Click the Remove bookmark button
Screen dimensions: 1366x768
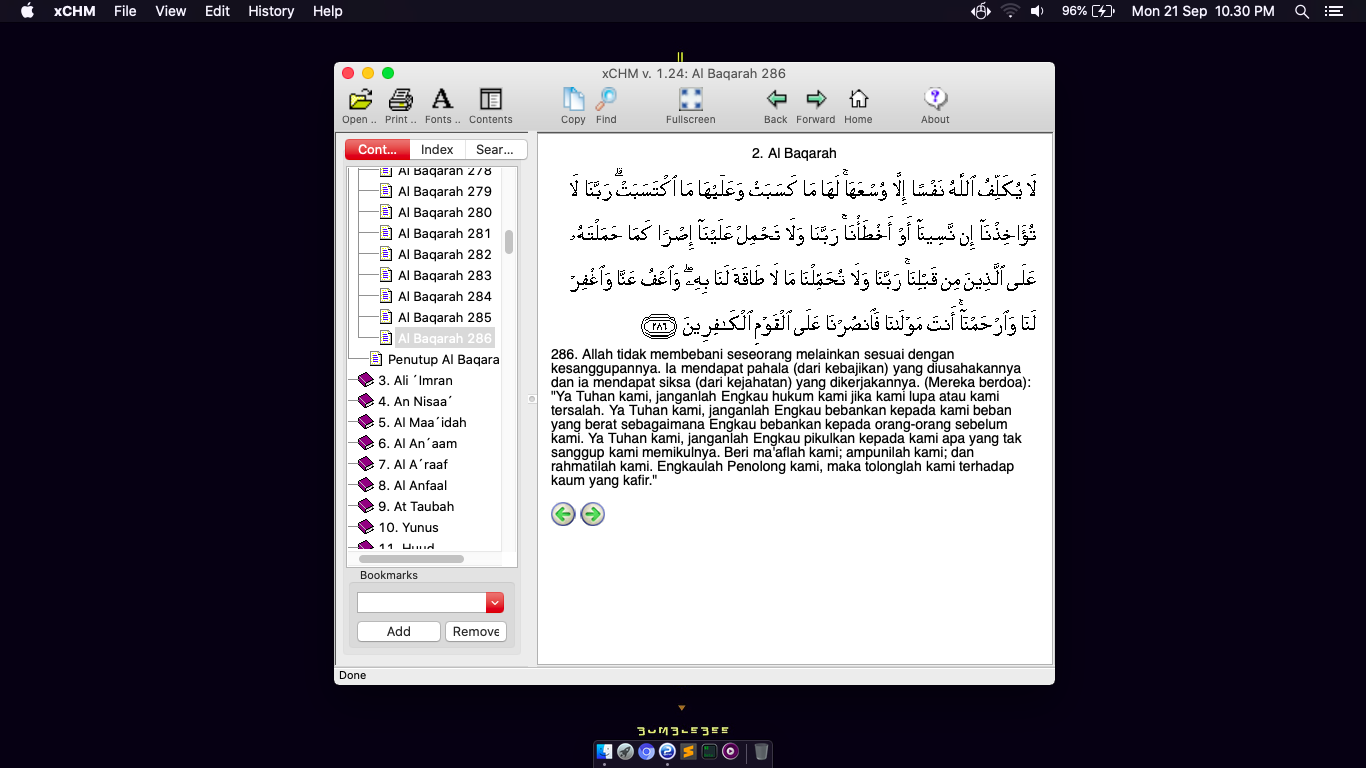pyautogui.click(x=476, y=631)
